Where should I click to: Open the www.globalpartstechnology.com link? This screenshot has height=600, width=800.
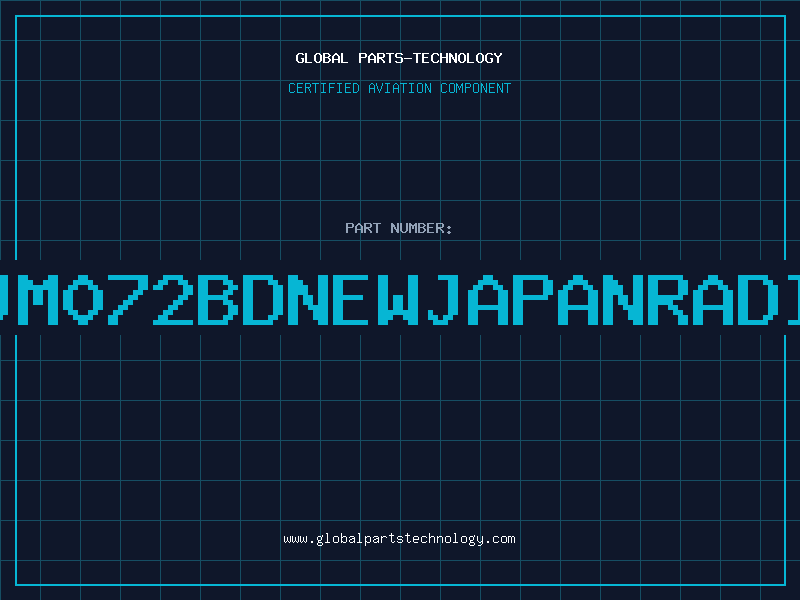tap(399, 539)
